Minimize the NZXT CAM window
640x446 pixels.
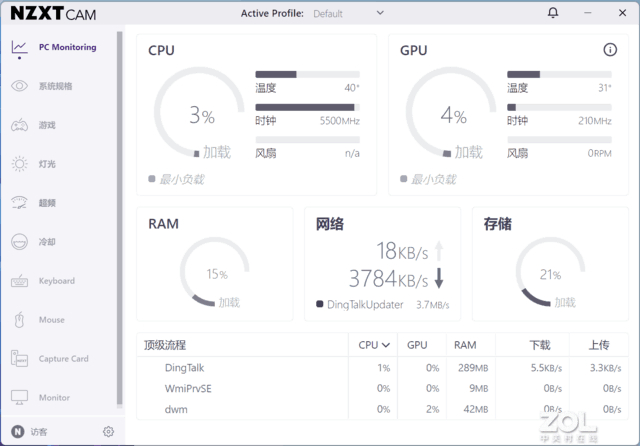tap(587, 13)
